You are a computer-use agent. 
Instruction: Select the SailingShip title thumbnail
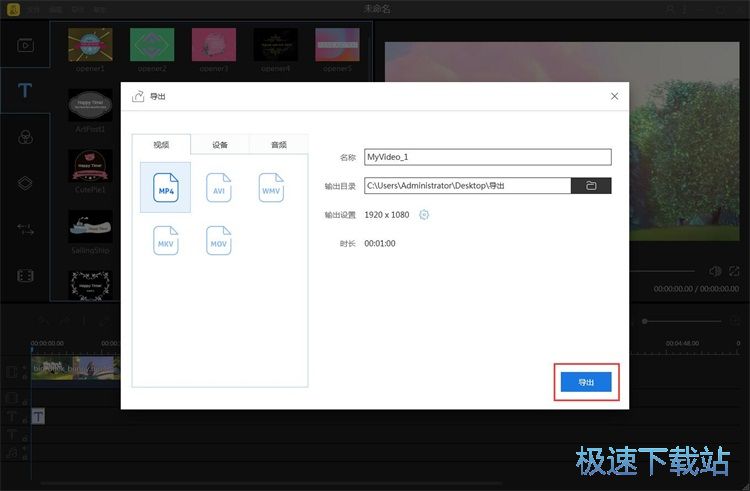coord(90,226)
